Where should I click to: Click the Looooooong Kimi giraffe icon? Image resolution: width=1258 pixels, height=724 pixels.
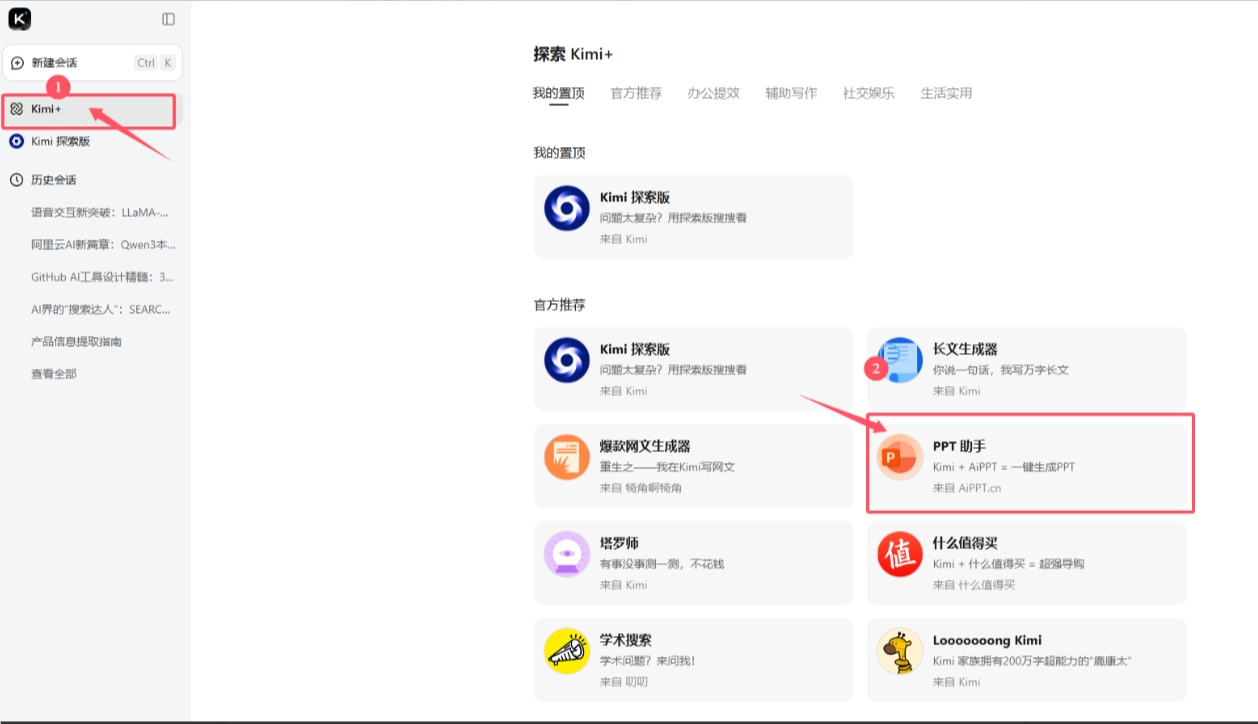coord(900,651)
